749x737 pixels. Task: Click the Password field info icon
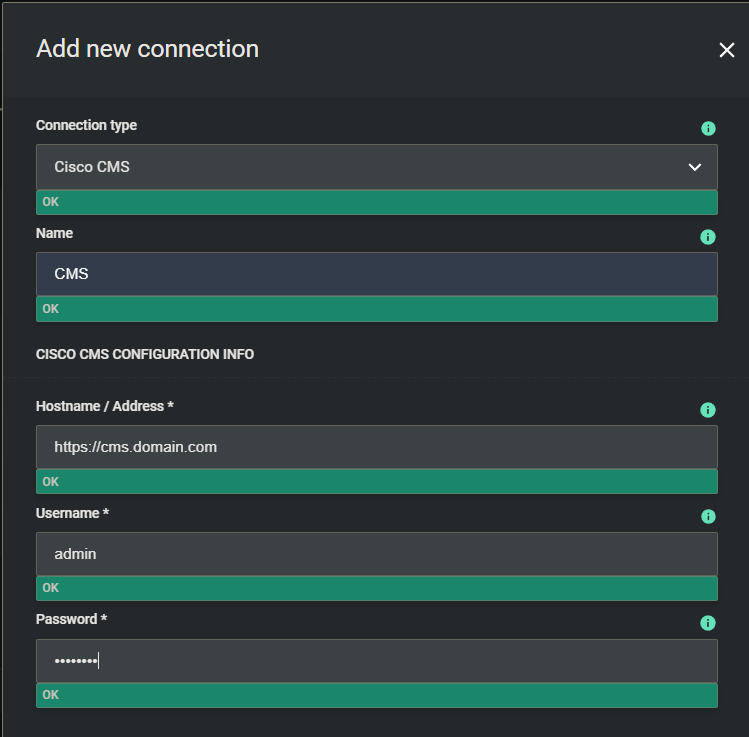708,623
